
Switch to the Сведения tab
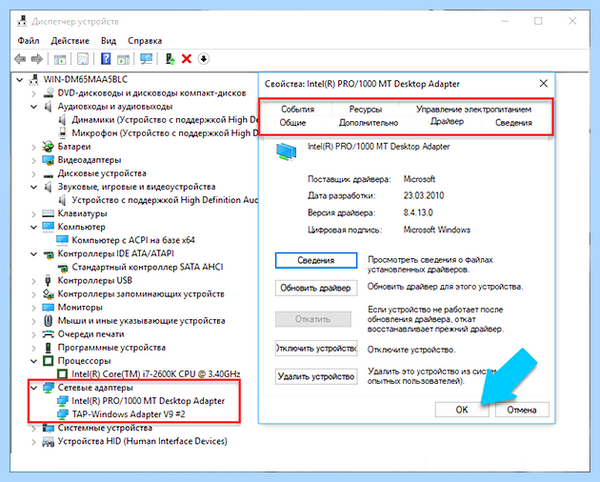pos(514,123)
